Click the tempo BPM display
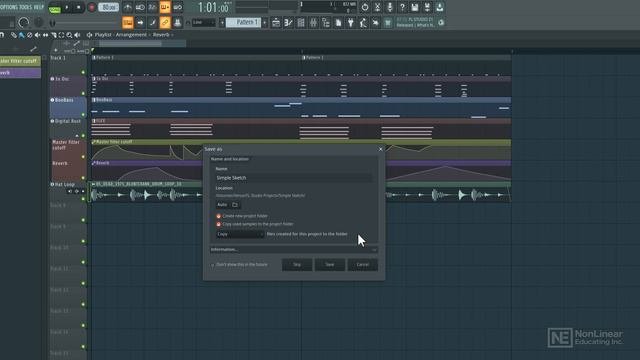The width and height of the screenshot is (640, 360). click(109, 7)
